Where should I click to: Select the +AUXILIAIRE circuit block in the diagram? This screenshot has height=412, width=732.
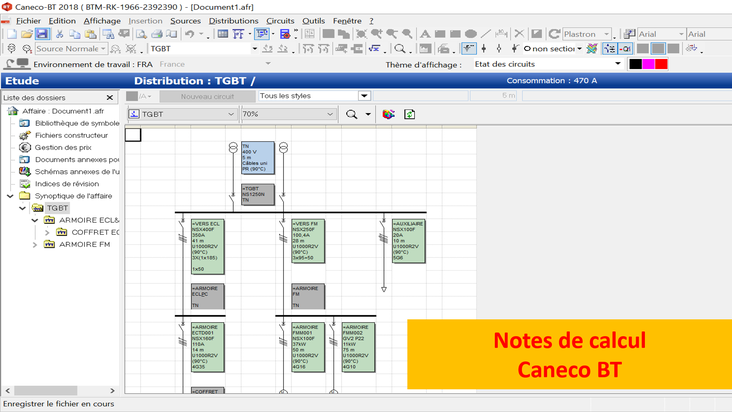tap(408, 241)
